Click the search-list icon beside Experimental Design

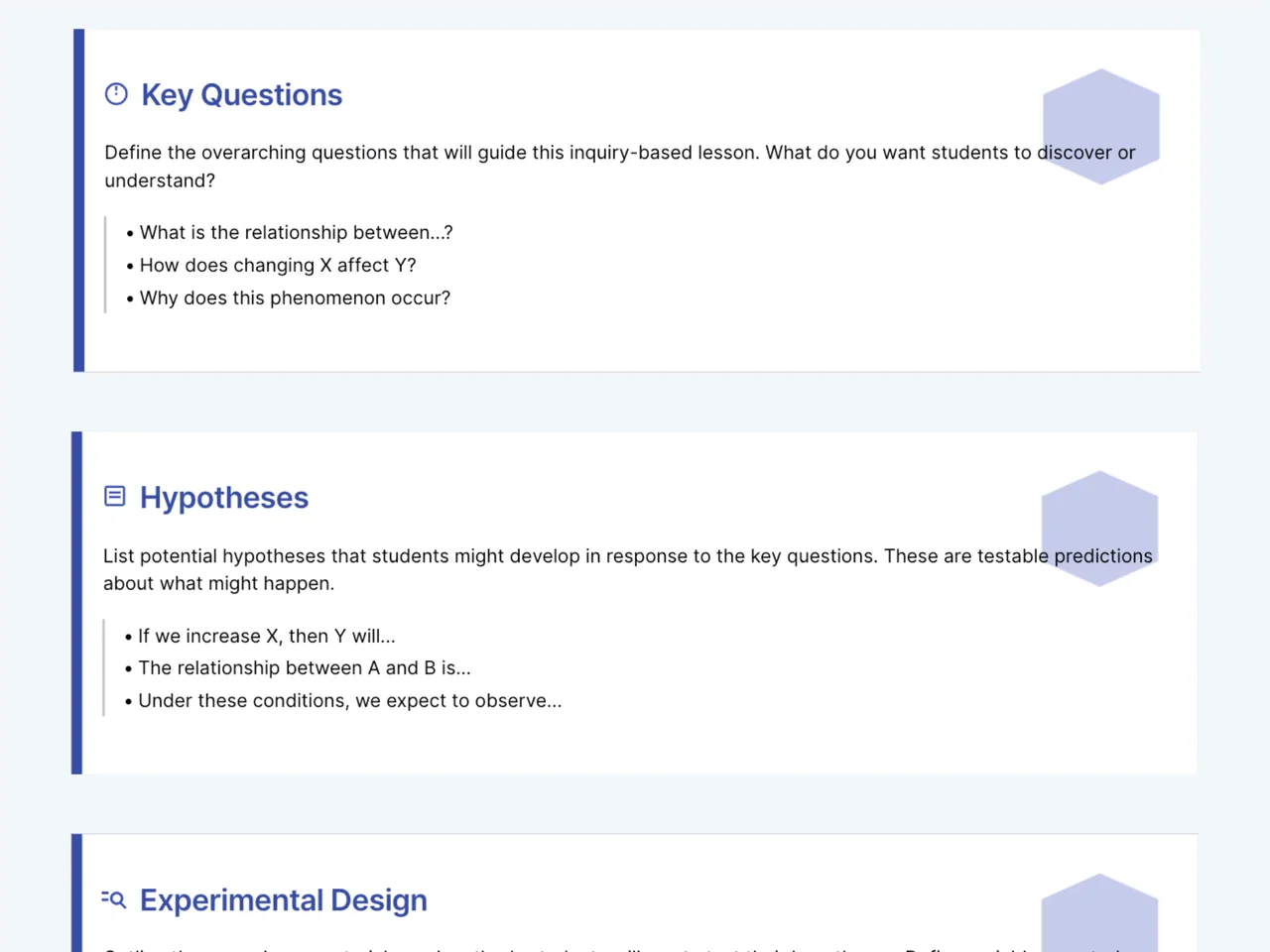[114, 899]
